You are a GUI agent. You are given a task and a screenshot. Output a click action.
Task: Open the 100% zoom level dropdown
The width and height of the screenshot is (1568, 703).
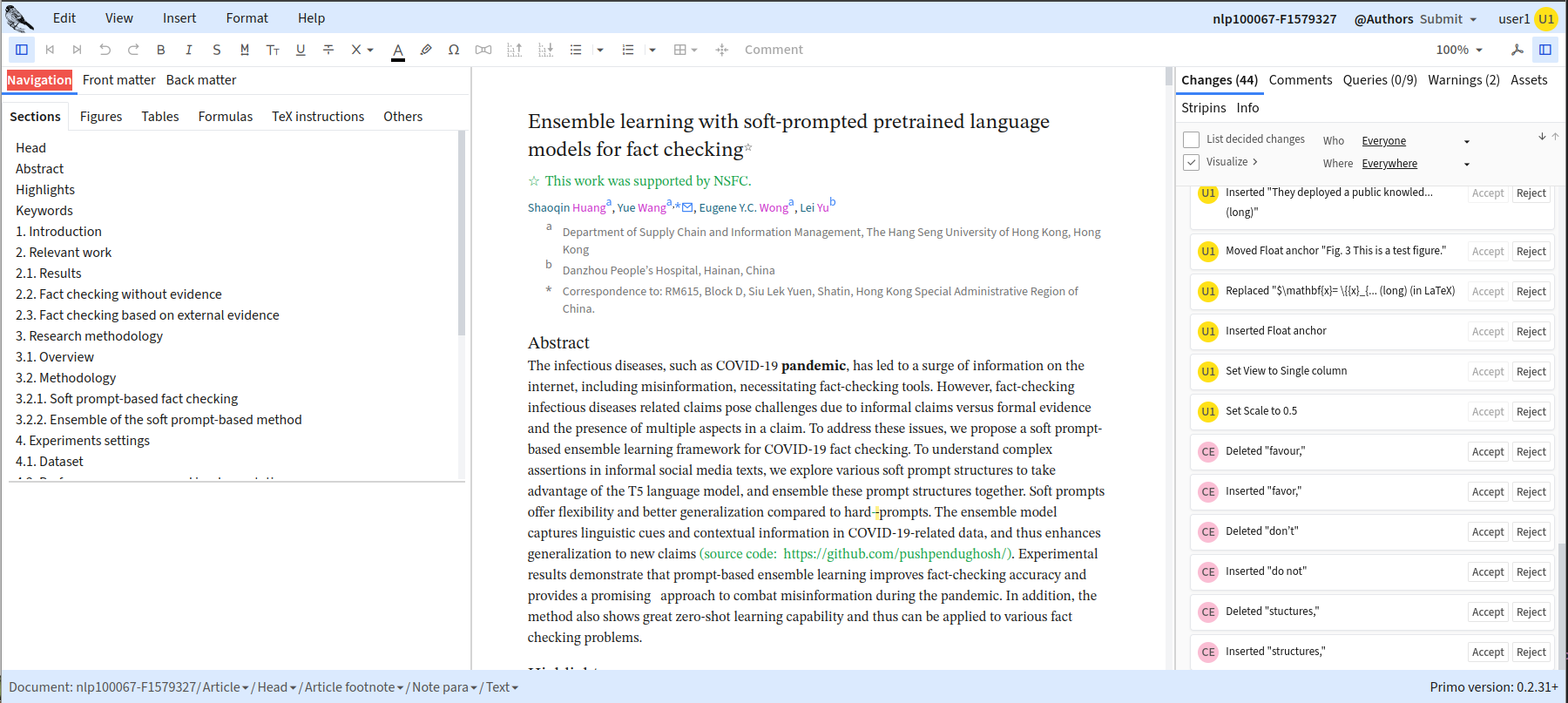coord(1459,50)
